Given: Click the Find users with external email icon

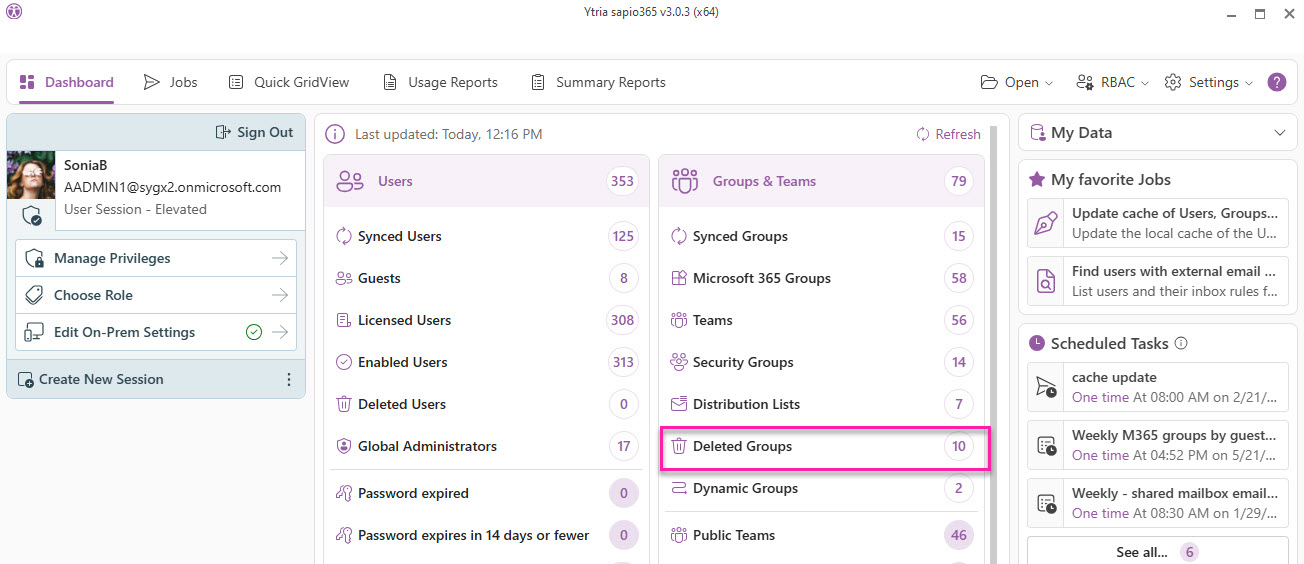Looking at the screenshot, I should click(1046, 281).
